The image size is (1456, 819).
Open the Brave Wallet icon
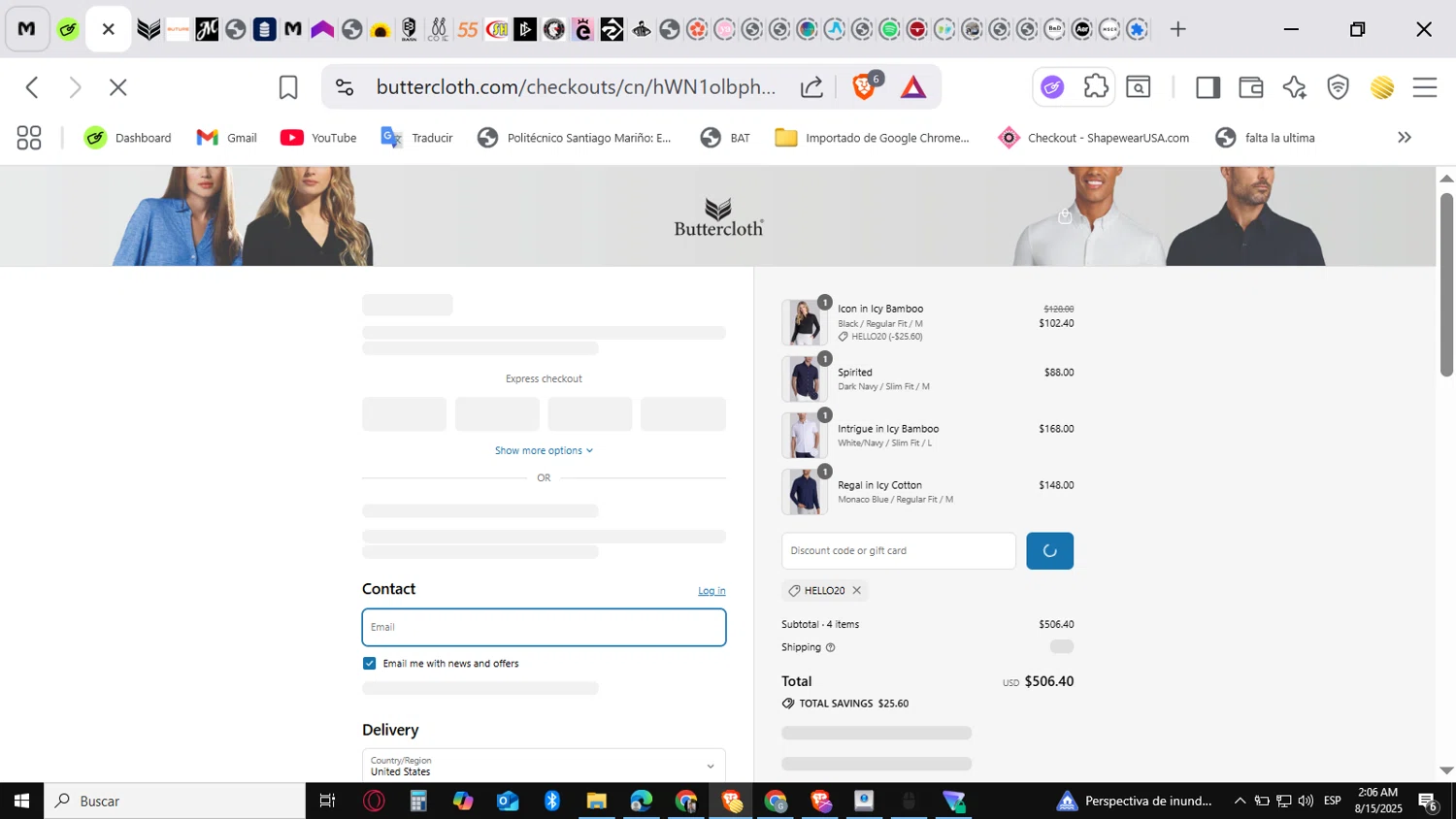tap(1250, 87)
